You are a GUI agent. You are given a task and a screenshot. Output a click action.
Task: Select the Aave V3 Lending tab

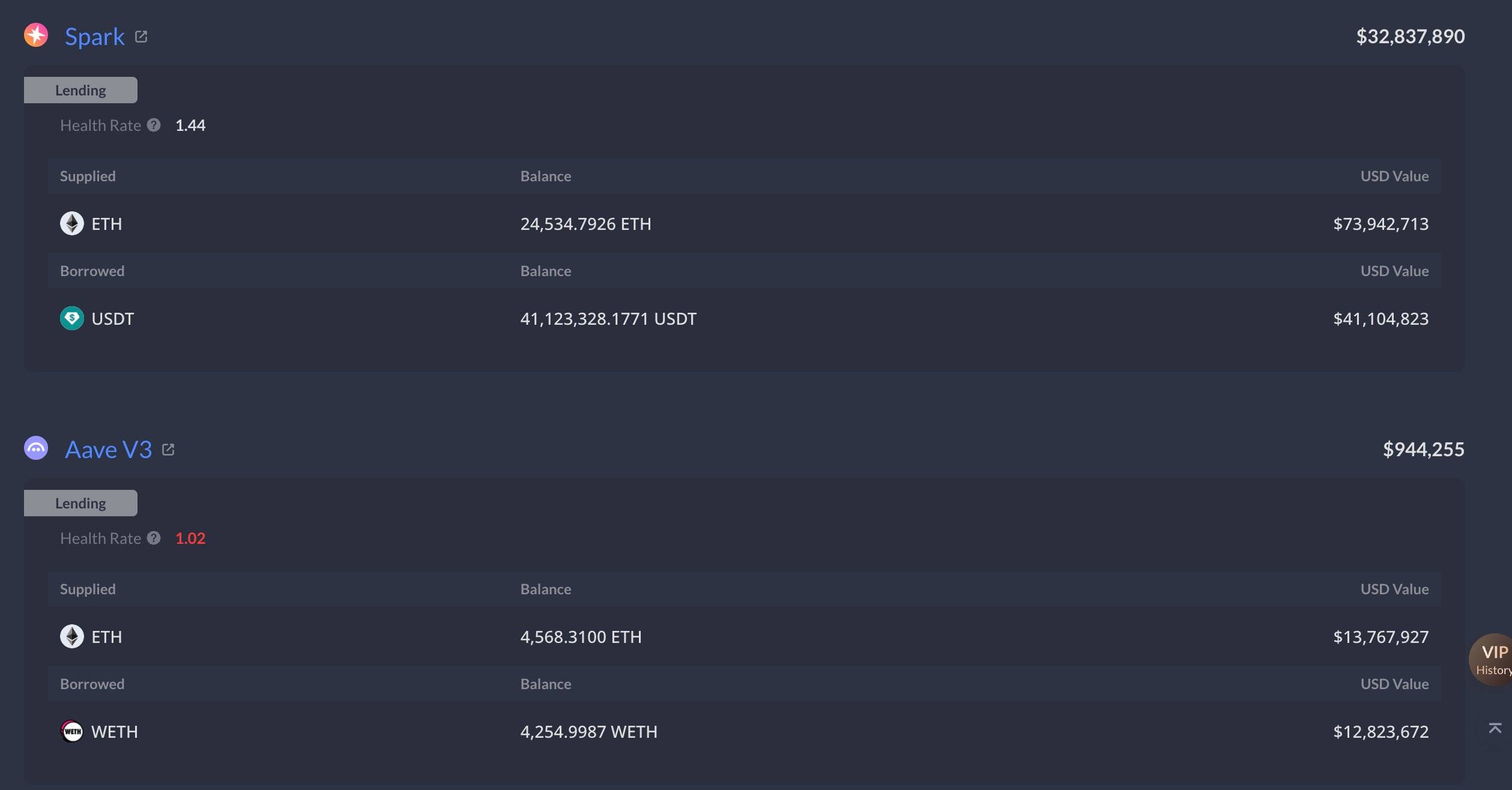(x=80, y=503)
